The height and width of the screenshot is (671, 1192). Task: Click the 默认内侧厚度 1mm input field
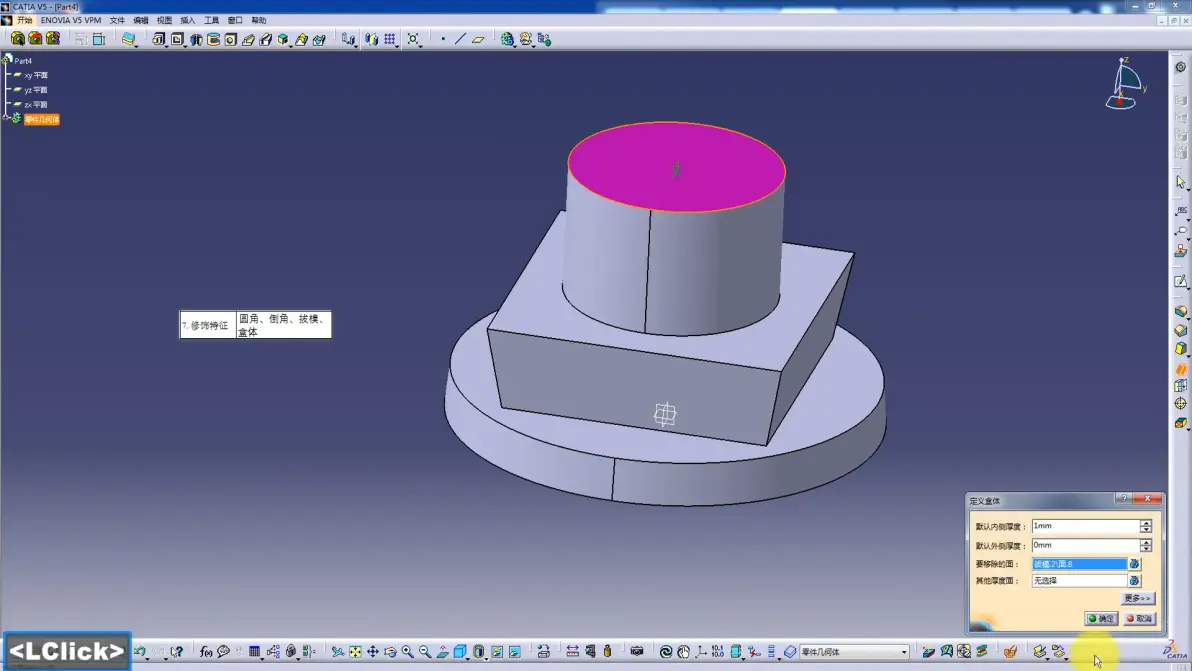[x=1085, y=526]
